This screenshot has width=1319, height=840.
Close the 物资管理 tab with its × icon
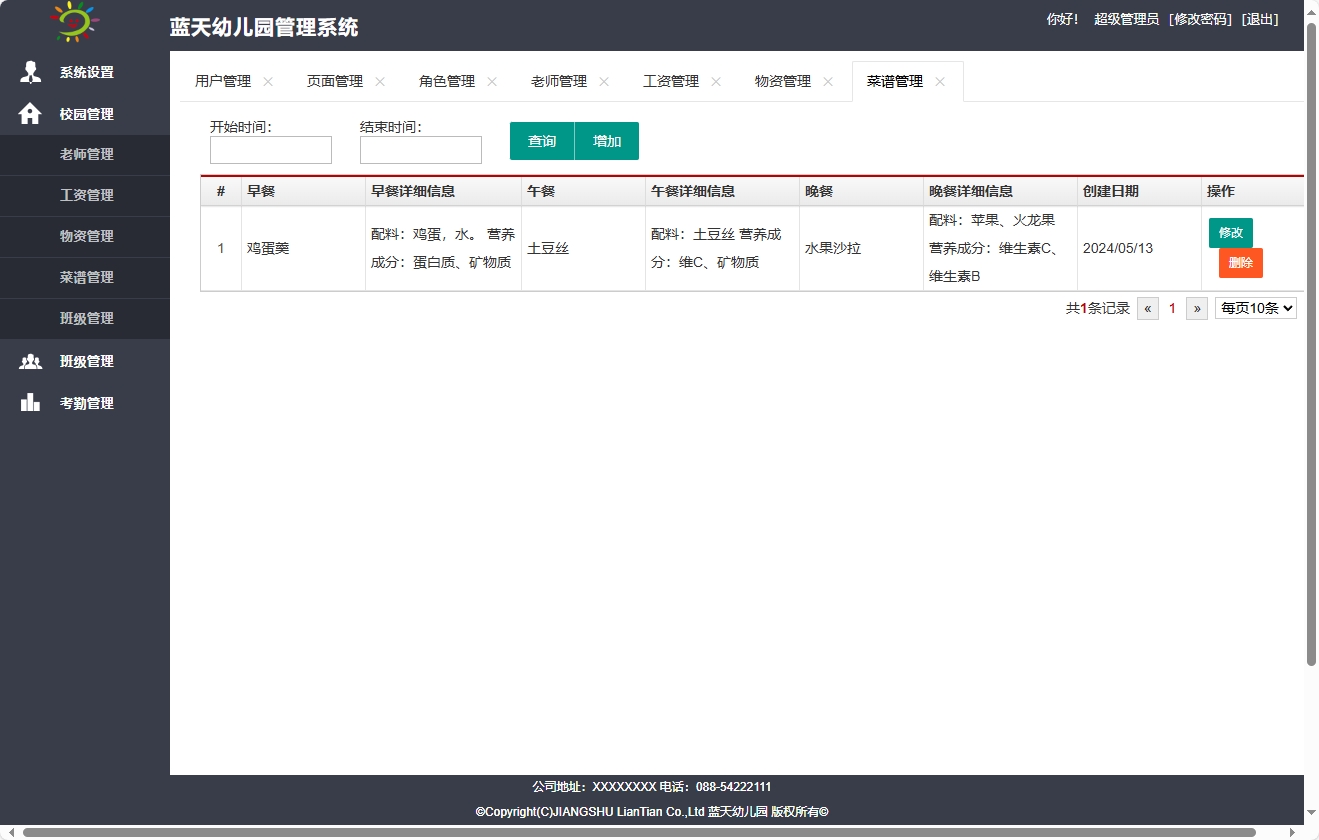click(x=827, y=81)
